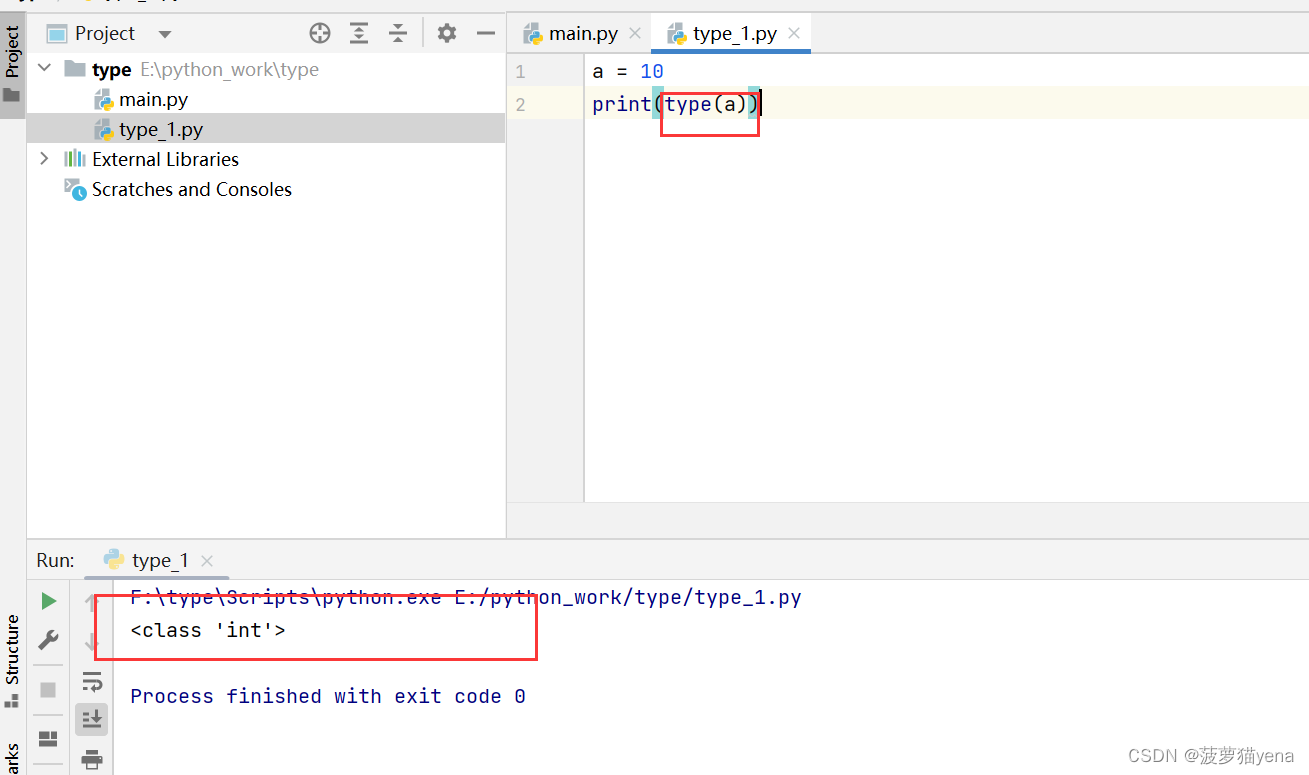Open Project panel settings gear
1309x775 pixels.
tap(447, 34)
